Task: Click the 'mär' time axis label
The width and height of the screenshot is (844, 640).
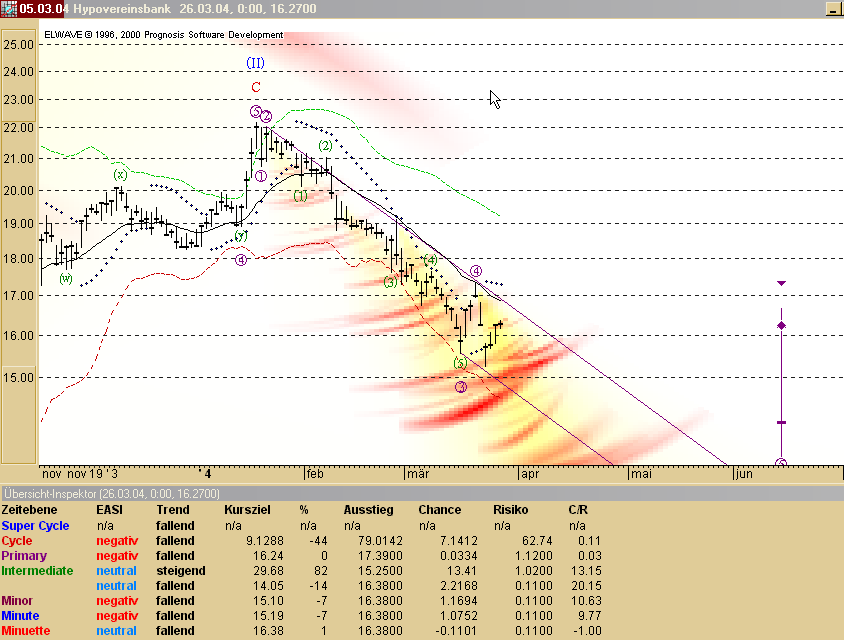Action: [x=418, y=474]
